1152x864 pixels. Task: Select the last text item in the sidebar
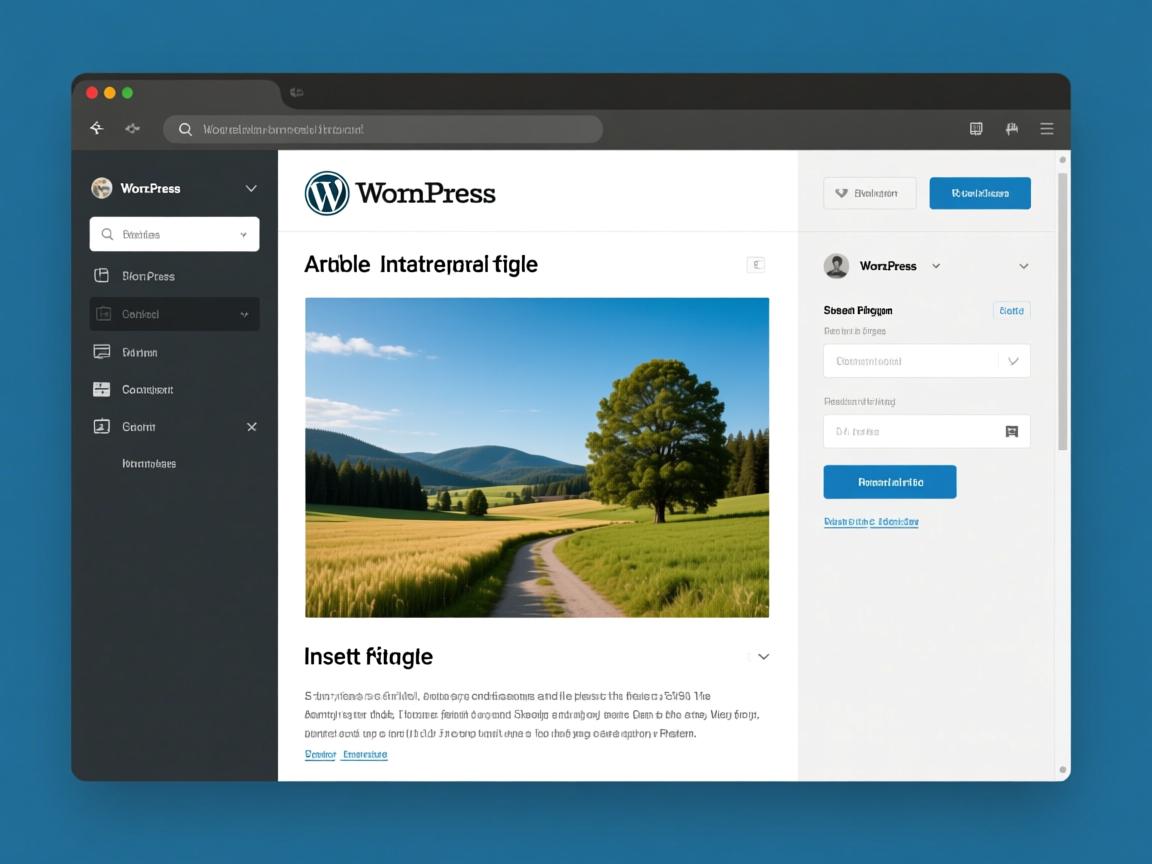149,464
